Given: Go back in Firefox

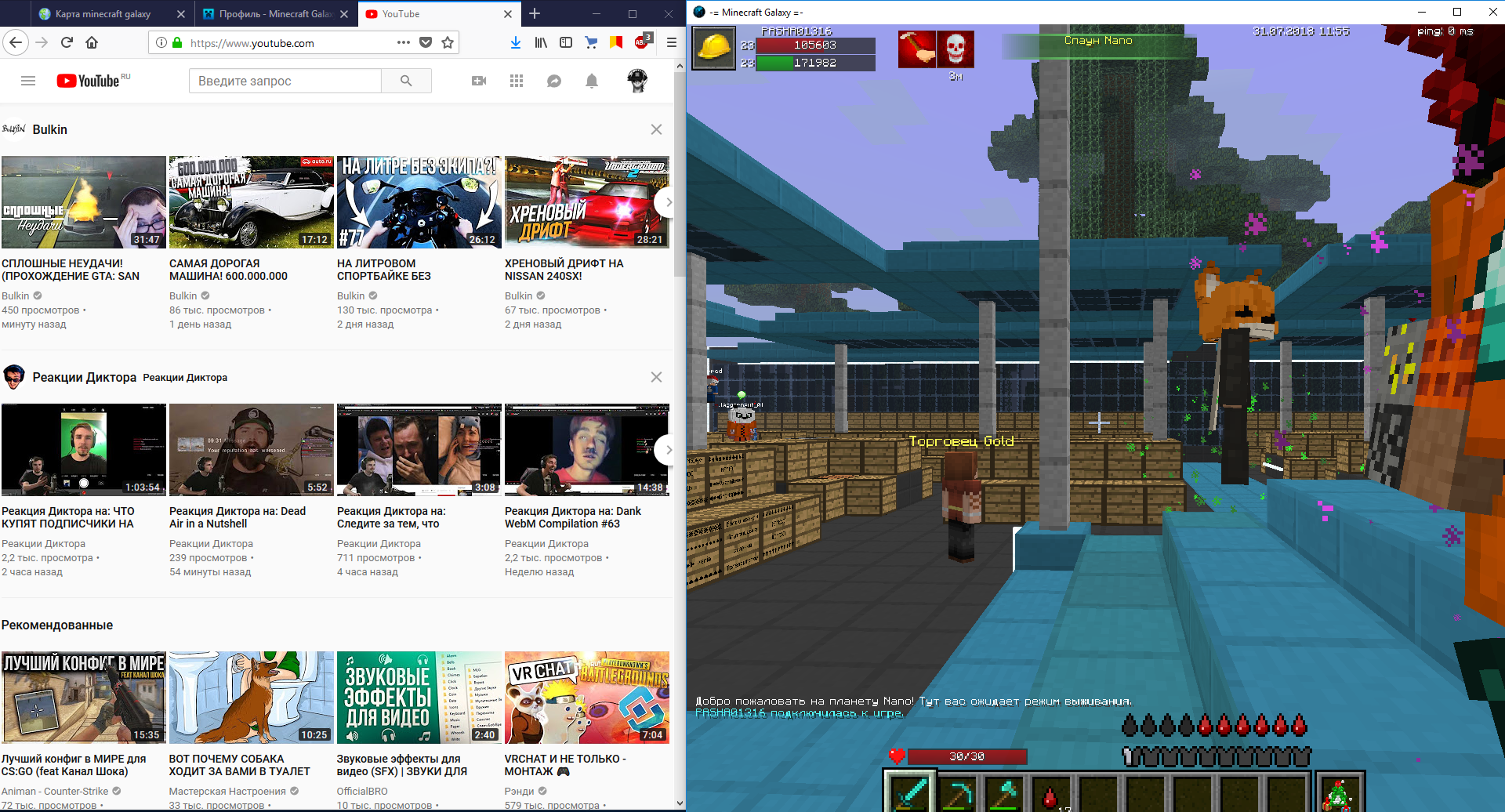Looking at the screenshot, I should tap(16, 42).
